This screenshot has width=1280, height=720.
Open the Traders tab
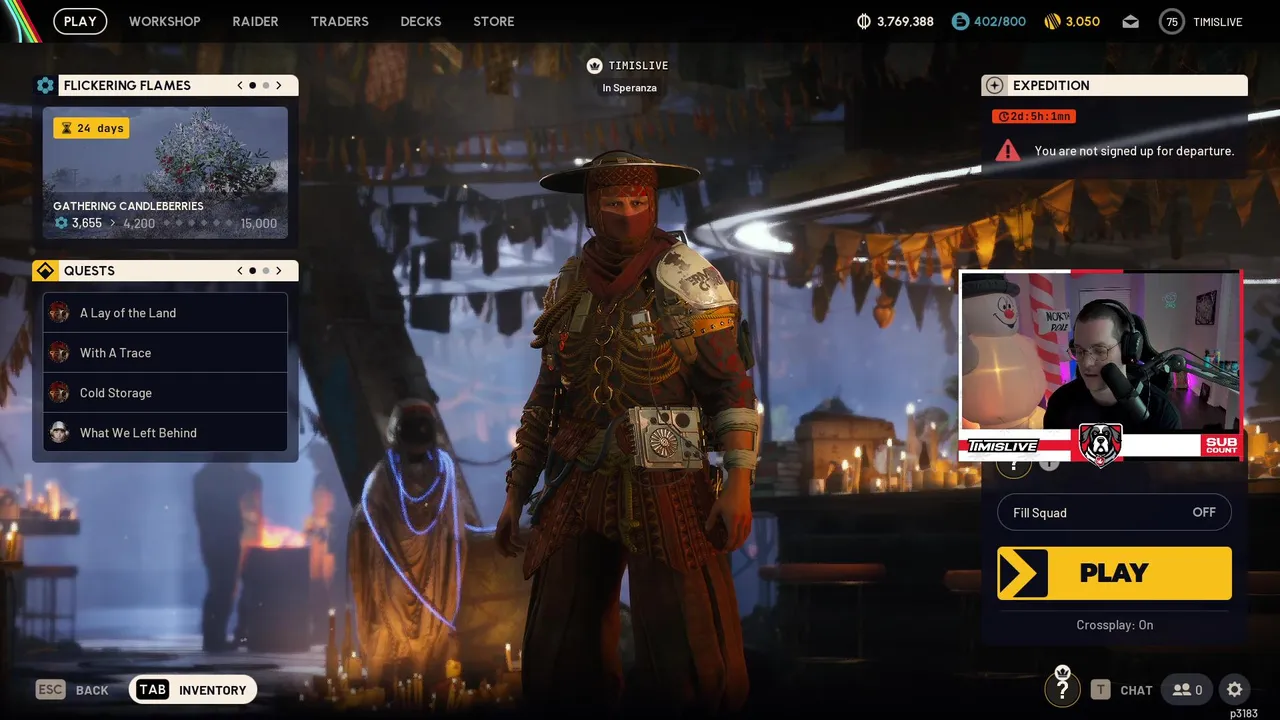[339, 21]
